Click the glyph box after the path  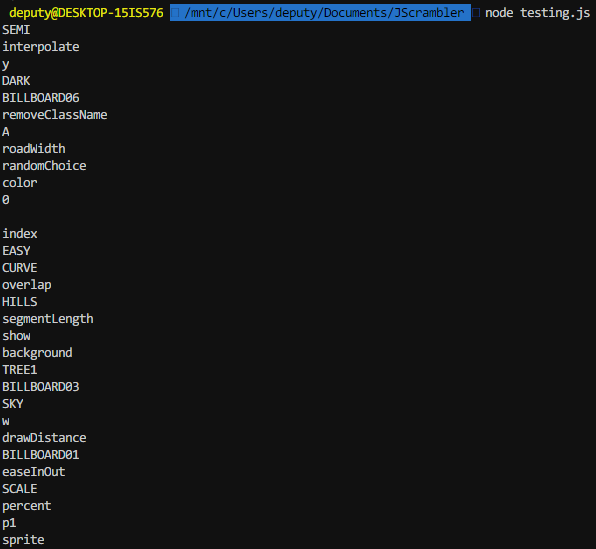[x=476, y=13]
